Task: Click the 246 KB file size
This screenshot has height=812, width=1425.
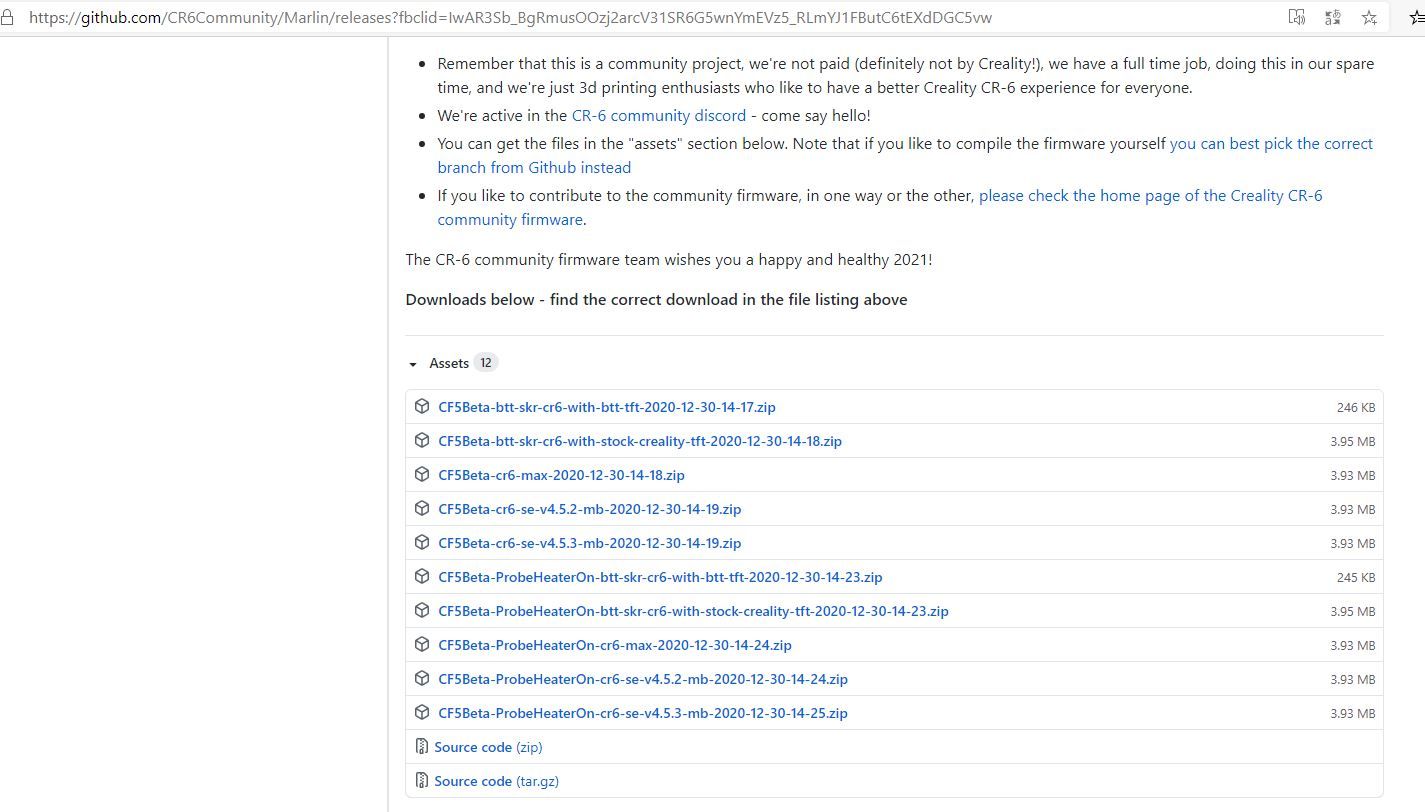Action: coord(1356,407)
